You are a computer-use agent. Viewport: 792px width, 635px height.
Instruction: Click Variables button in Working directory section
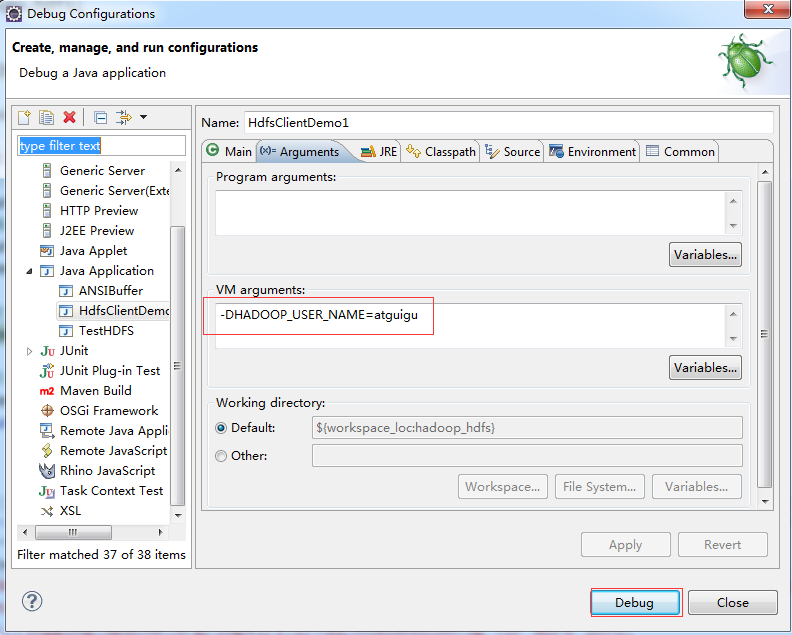697,487
